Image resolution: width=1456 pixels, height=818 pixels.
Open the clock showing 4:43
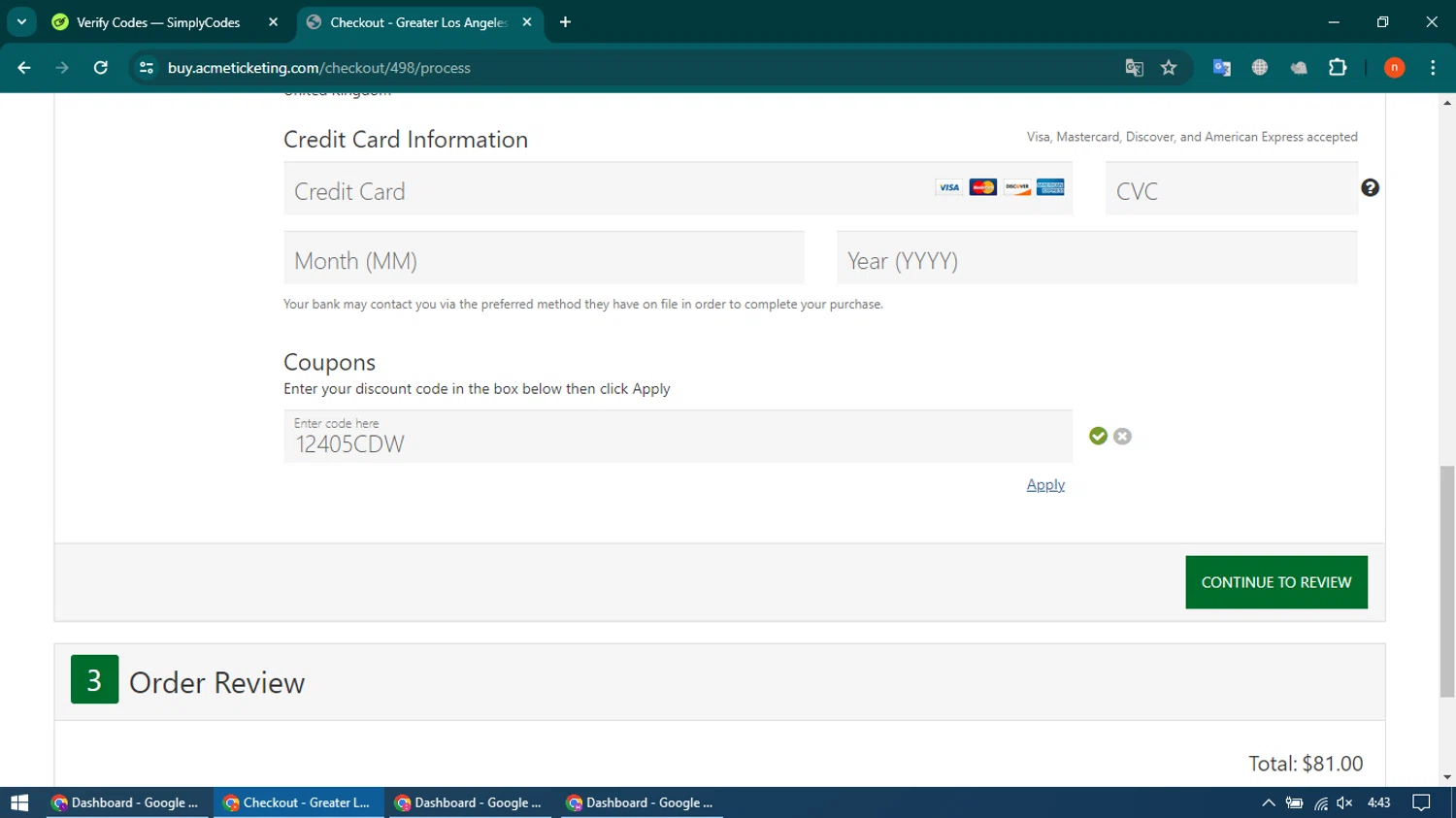[x=1378, y=802]
